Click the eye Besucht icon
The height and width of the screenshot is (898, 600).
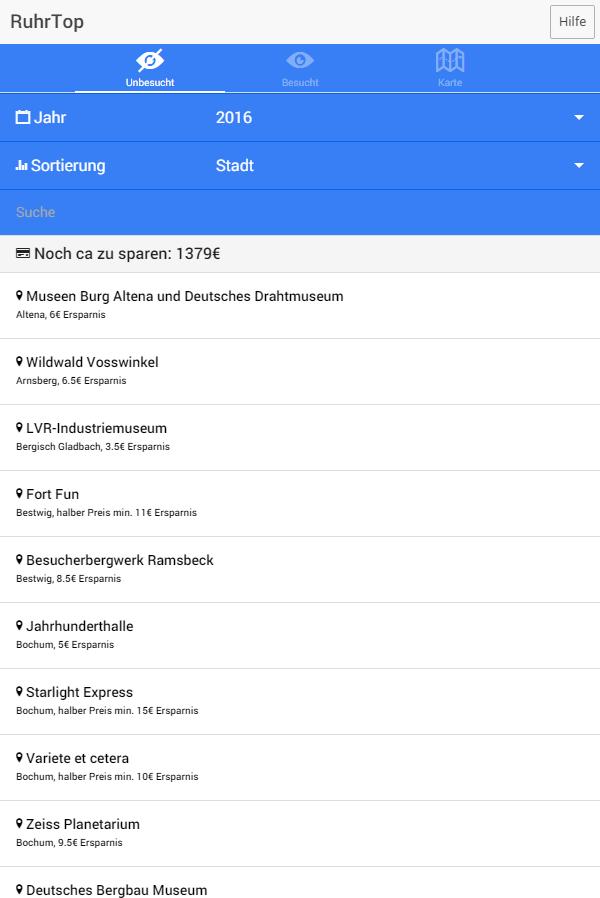click(x=300, y=60)
